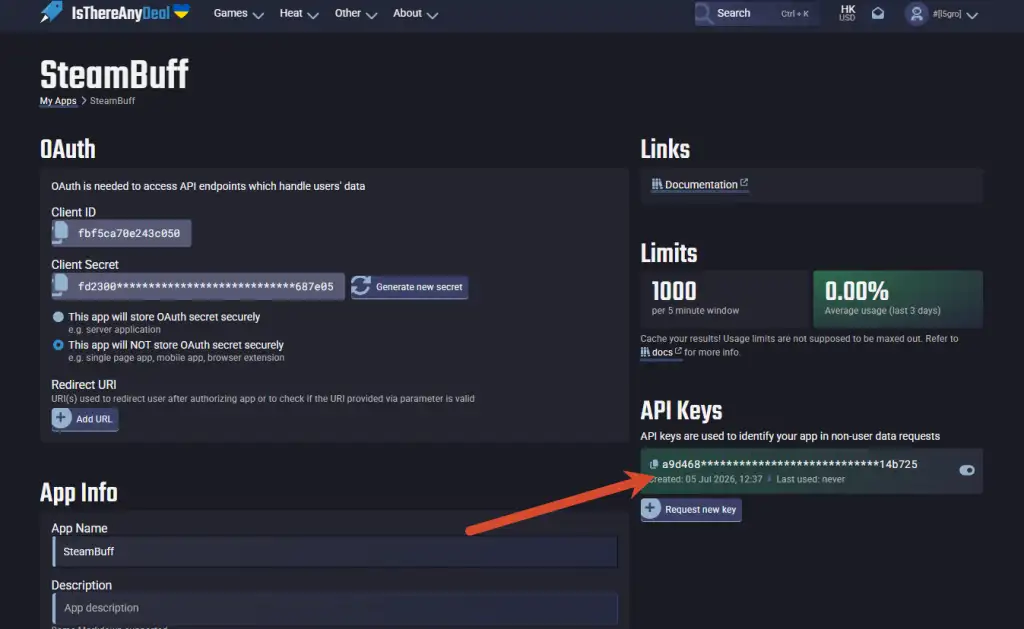Click the IsThereAnyDeal rocket logo

pos(51,12)
